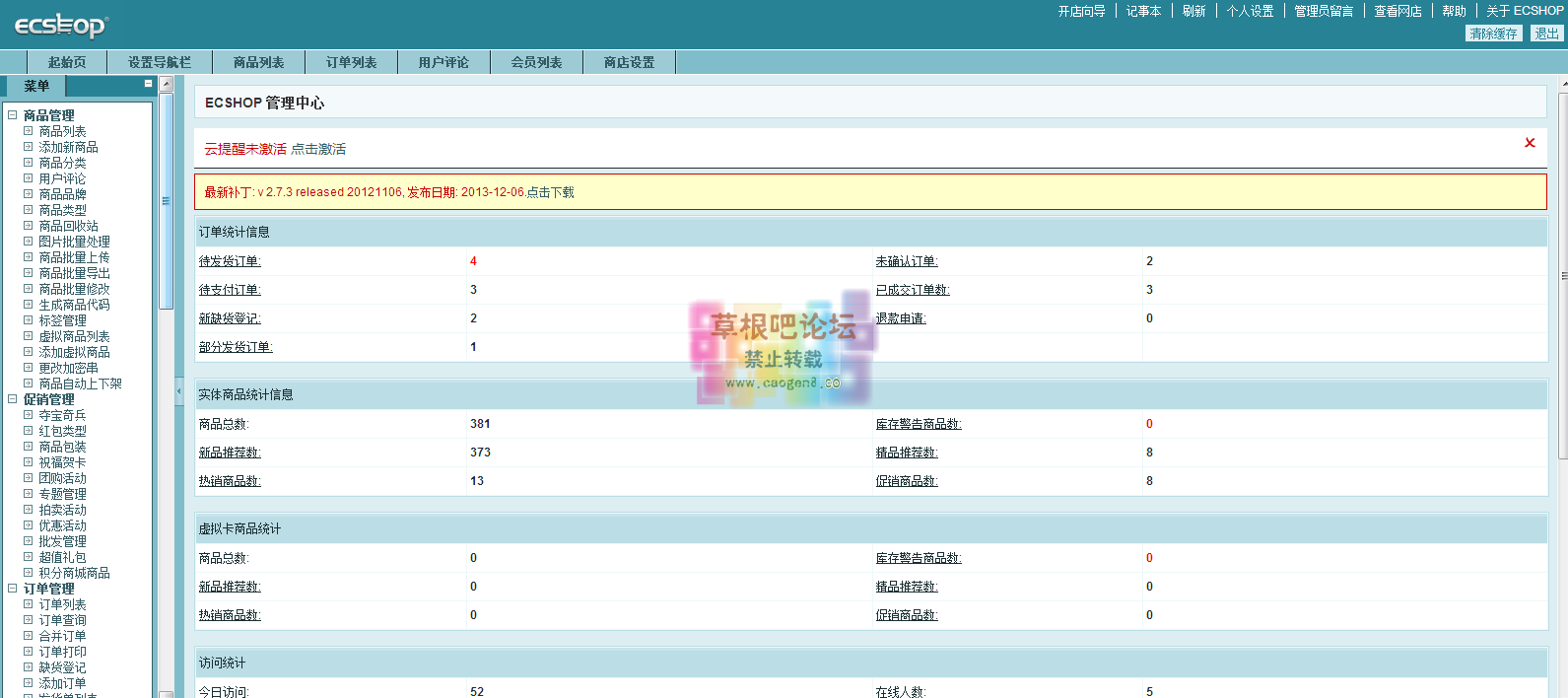Collapse the 商品管理 tree section
1568x698 pixels.
(13, 115)
